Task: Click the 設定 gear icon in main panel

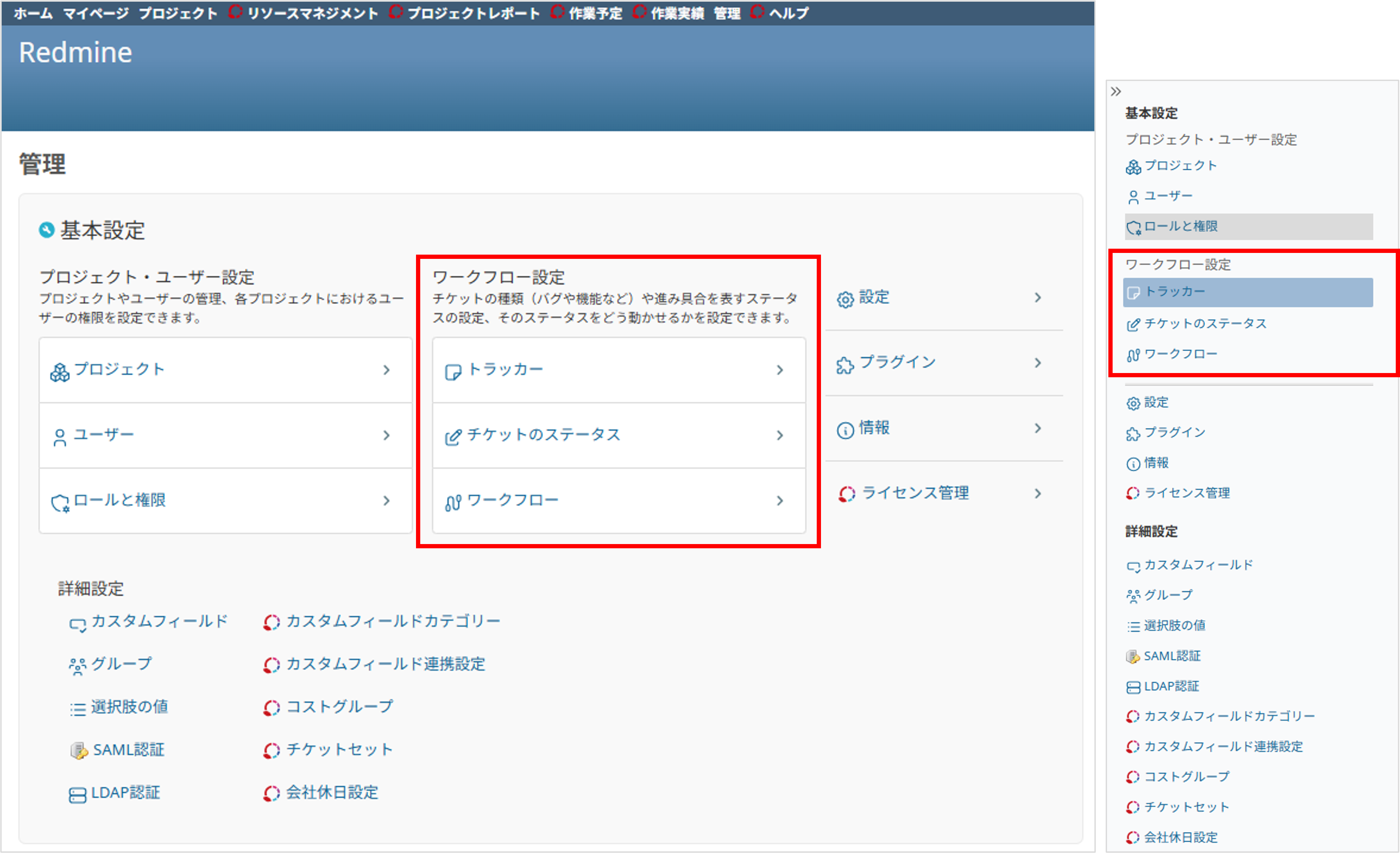Action: [x=846, y=299]
